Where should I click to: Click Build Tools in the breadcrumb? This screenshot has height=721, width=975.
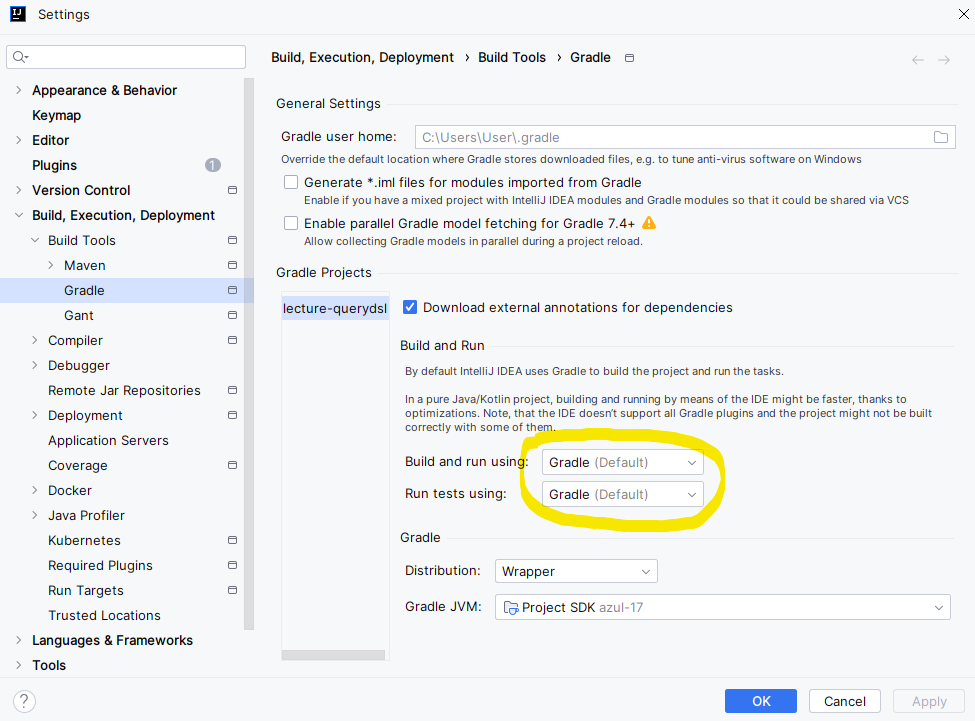(x=512, y=57)
